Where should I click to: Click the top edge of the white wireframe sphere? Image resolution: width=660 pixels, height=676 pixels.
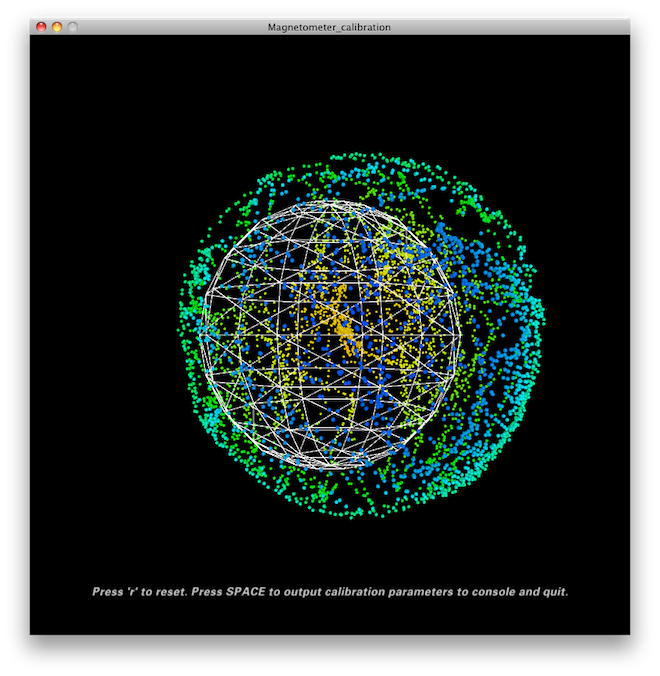pyautogui.click(x=331, y=202)
